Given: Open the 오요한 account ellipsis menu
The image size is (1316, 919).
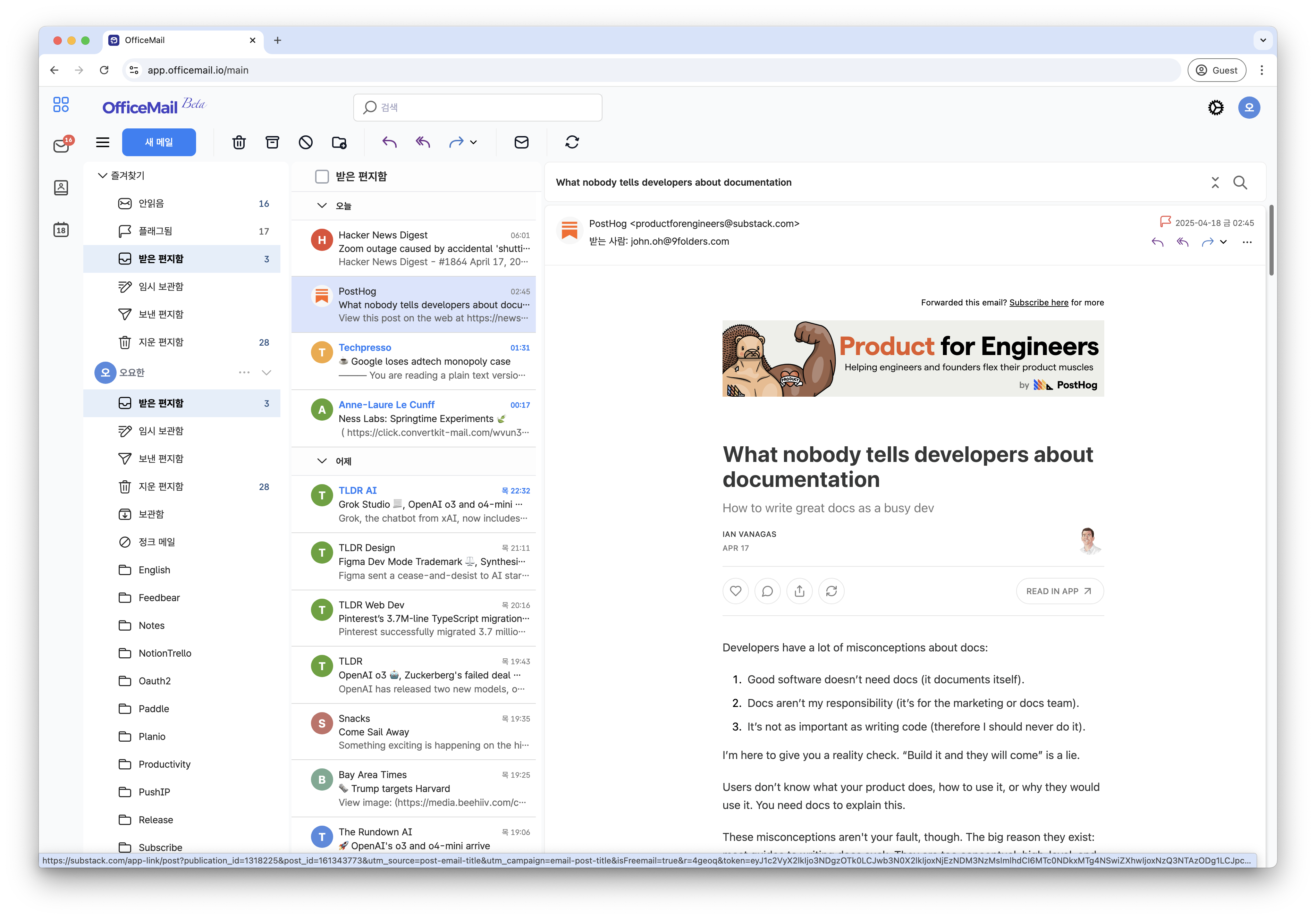Looking at the screenshot, I should tap(244, 373).
